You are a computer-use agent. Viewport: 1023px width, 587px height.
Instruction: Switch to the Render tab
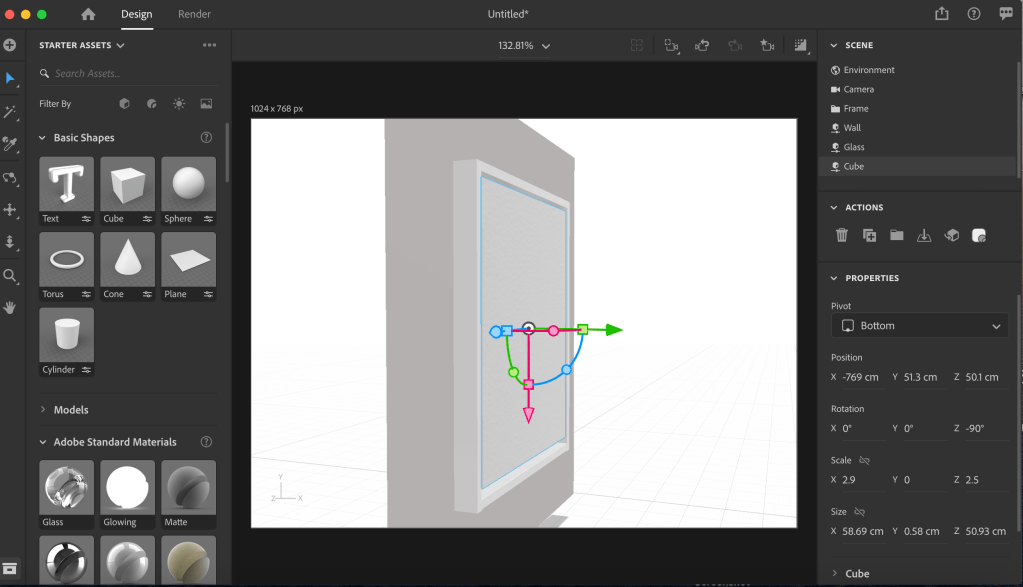[194, 14]
